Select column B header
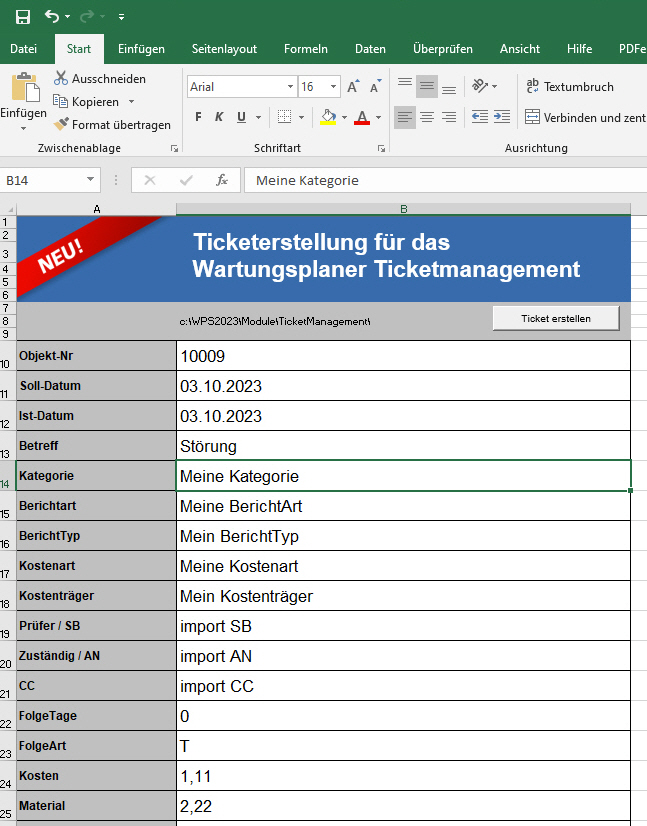Image resolution: width=647 pixels, height=826 pixels. pyautogui.click(x=404, y=209)
